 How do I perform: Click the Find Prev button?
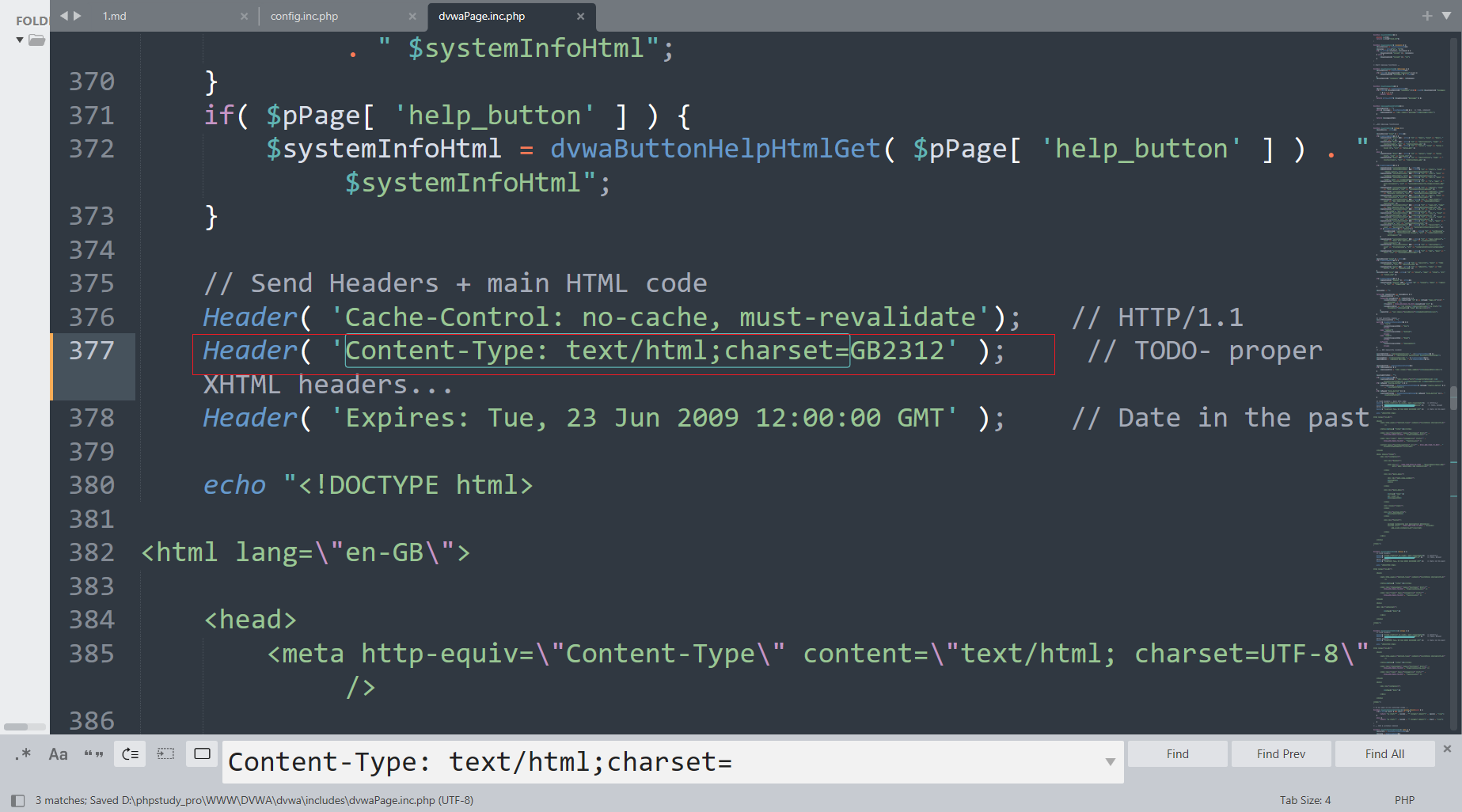1281,754
